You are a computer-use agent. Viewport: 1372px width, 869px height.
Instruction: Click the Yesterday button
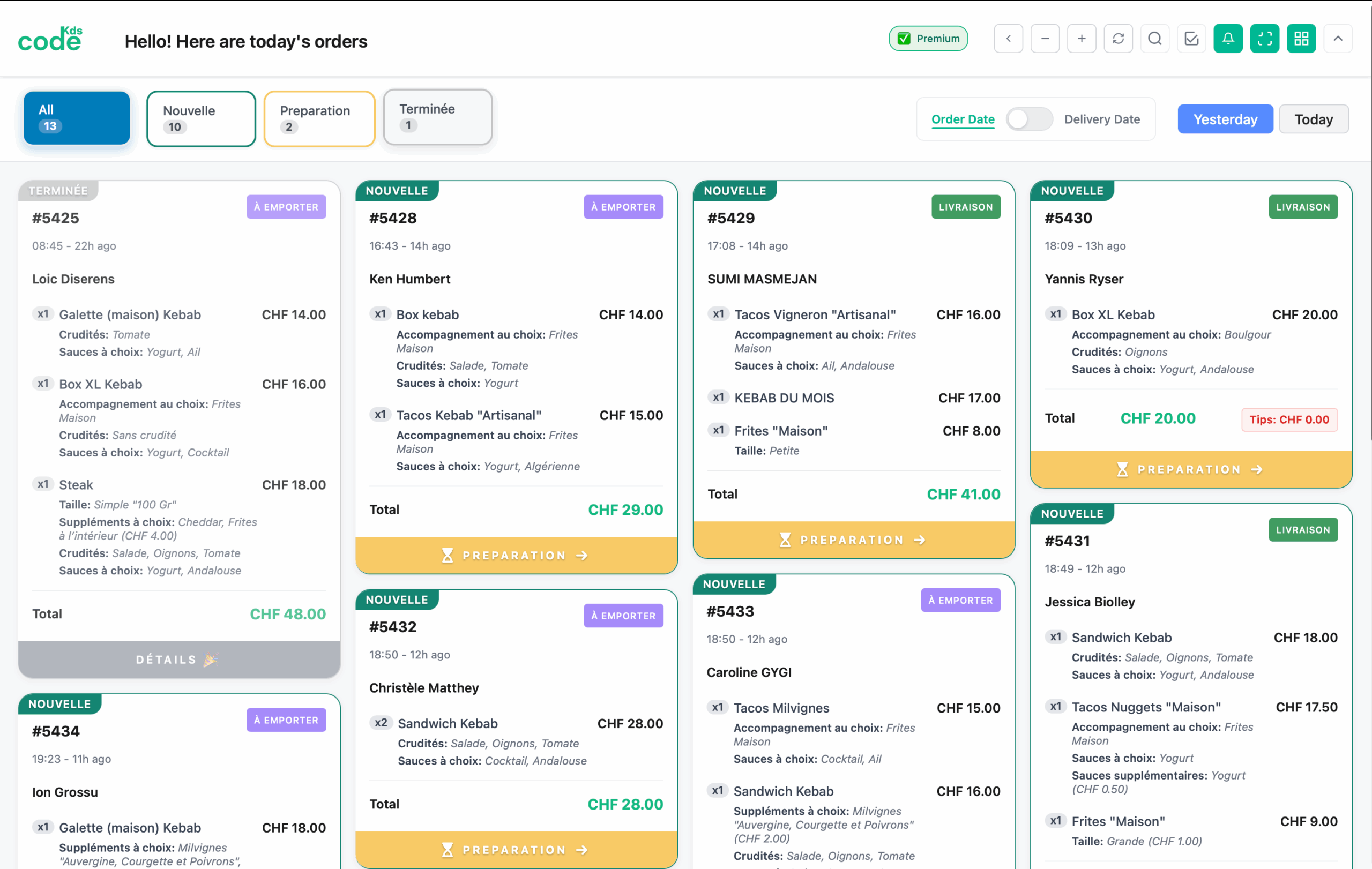(1225, 119)
